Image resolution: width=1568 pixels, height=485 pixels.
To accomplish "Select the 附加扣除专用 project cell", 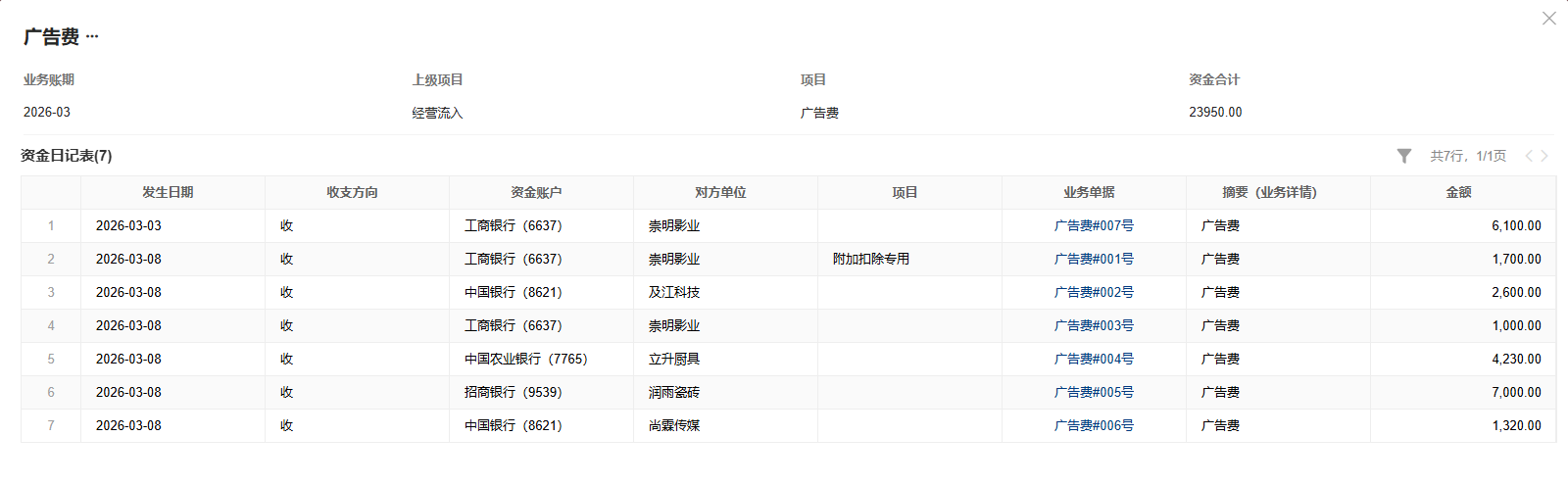I will pos(909,259).
